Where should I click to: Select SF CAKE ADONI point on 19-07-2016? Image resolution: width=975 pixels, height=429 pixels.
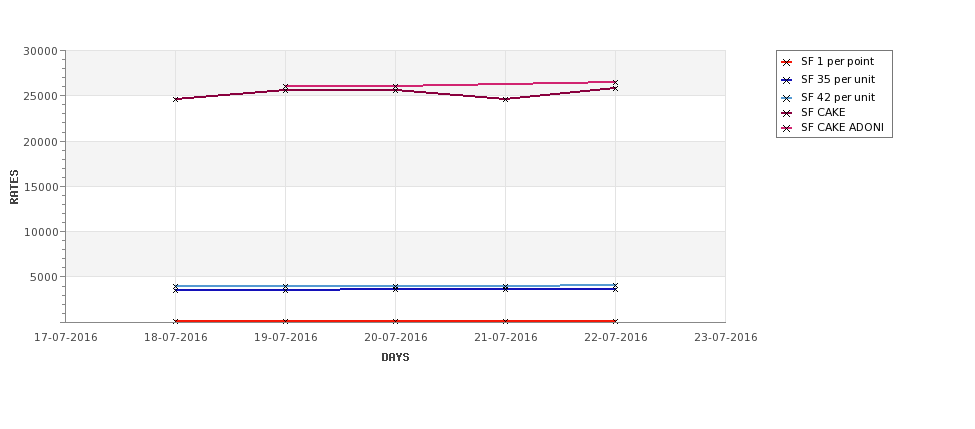[x=285, y=86]
